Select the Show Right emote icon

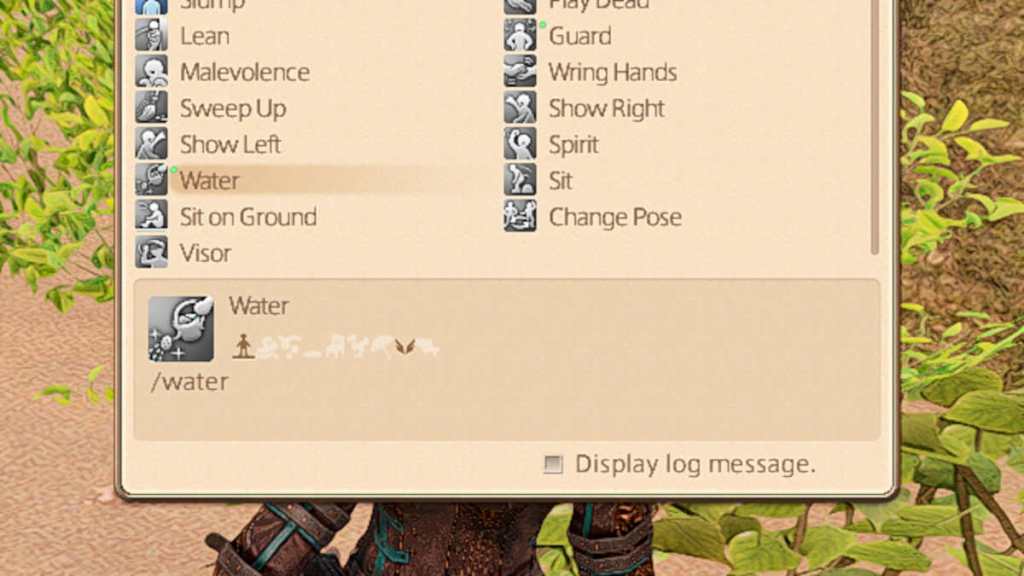pos(520,108)
